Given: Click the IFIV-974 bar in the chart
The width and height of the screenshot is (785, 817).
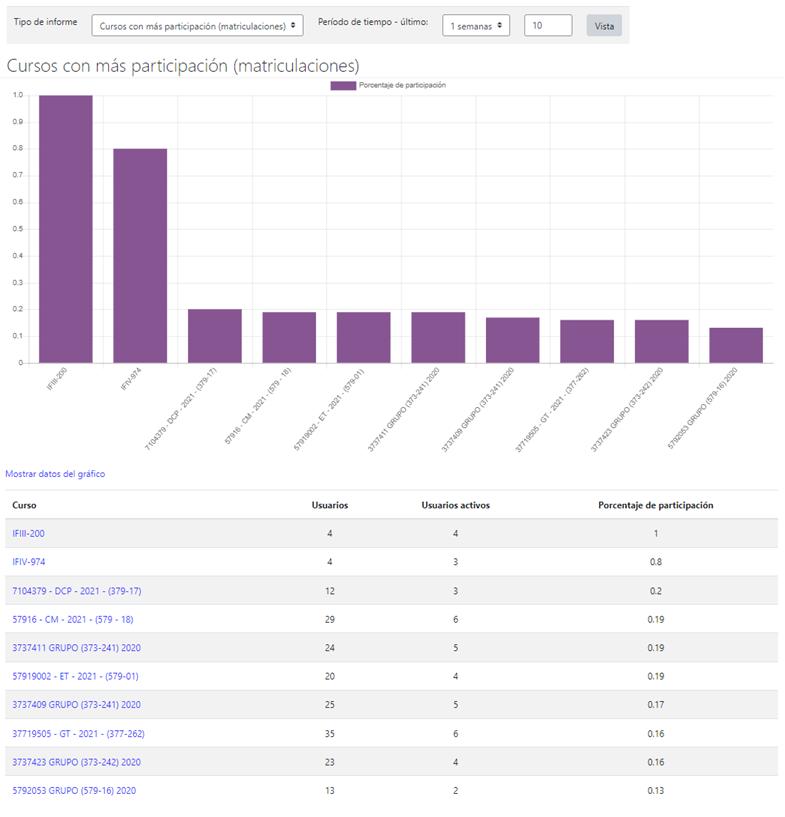Looking at the screenshot, I should [140, 256].
